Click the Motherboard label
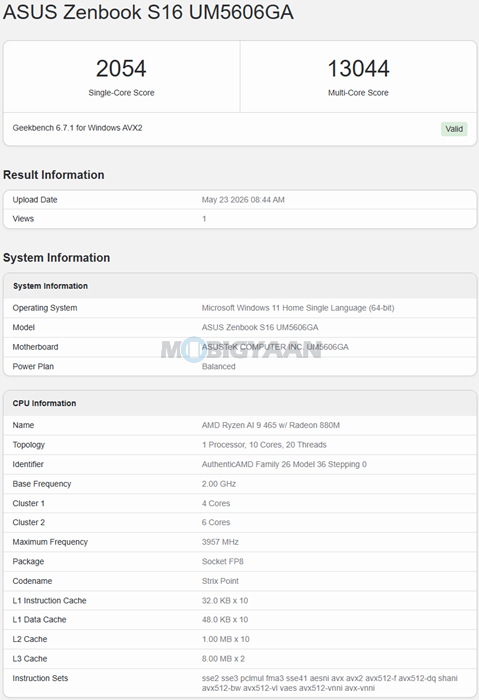This screenshot has width=479, height=700. pyautogui.click(x=35, y=347)
